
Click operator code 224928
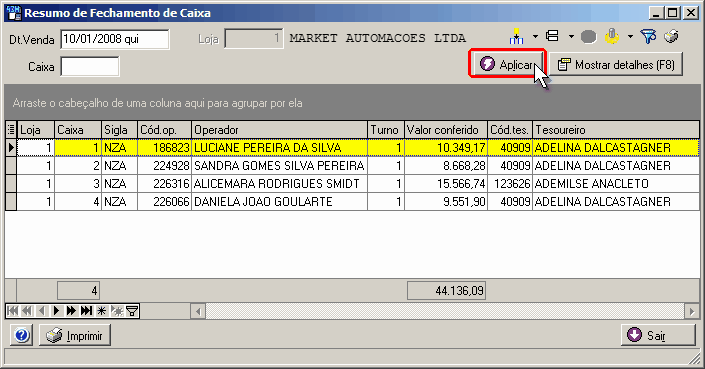165,165
